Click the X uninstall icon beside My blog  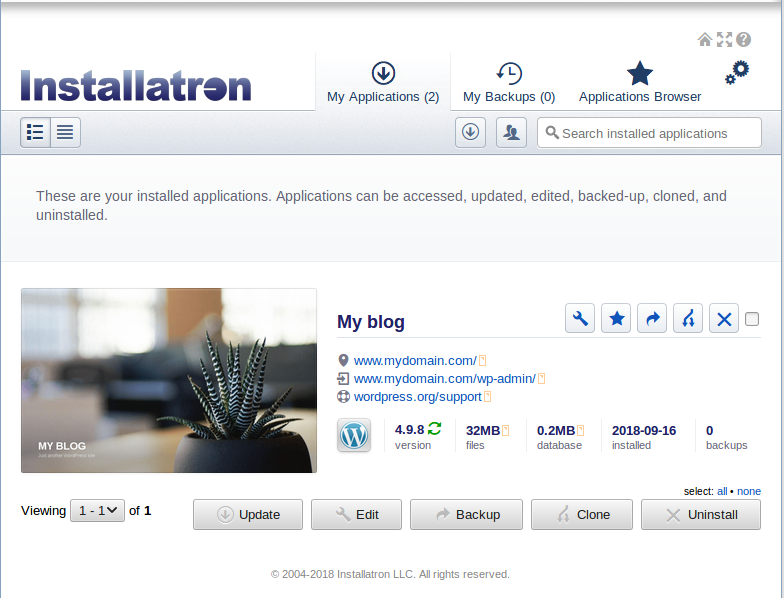click(x=724, y=319)
